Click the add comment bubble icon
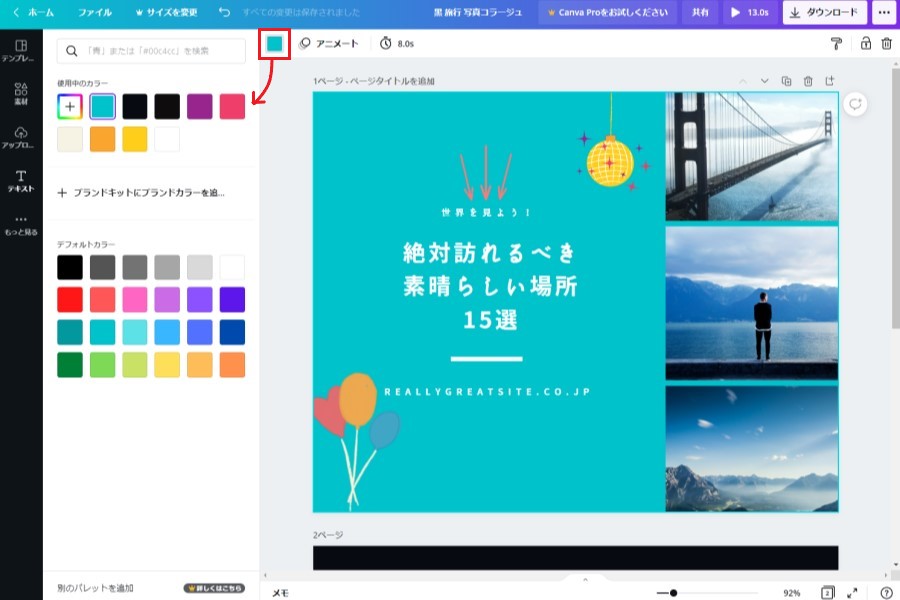The height and width of the screenshot is (600, 900). pyautogui.click(x=854, y=105)
